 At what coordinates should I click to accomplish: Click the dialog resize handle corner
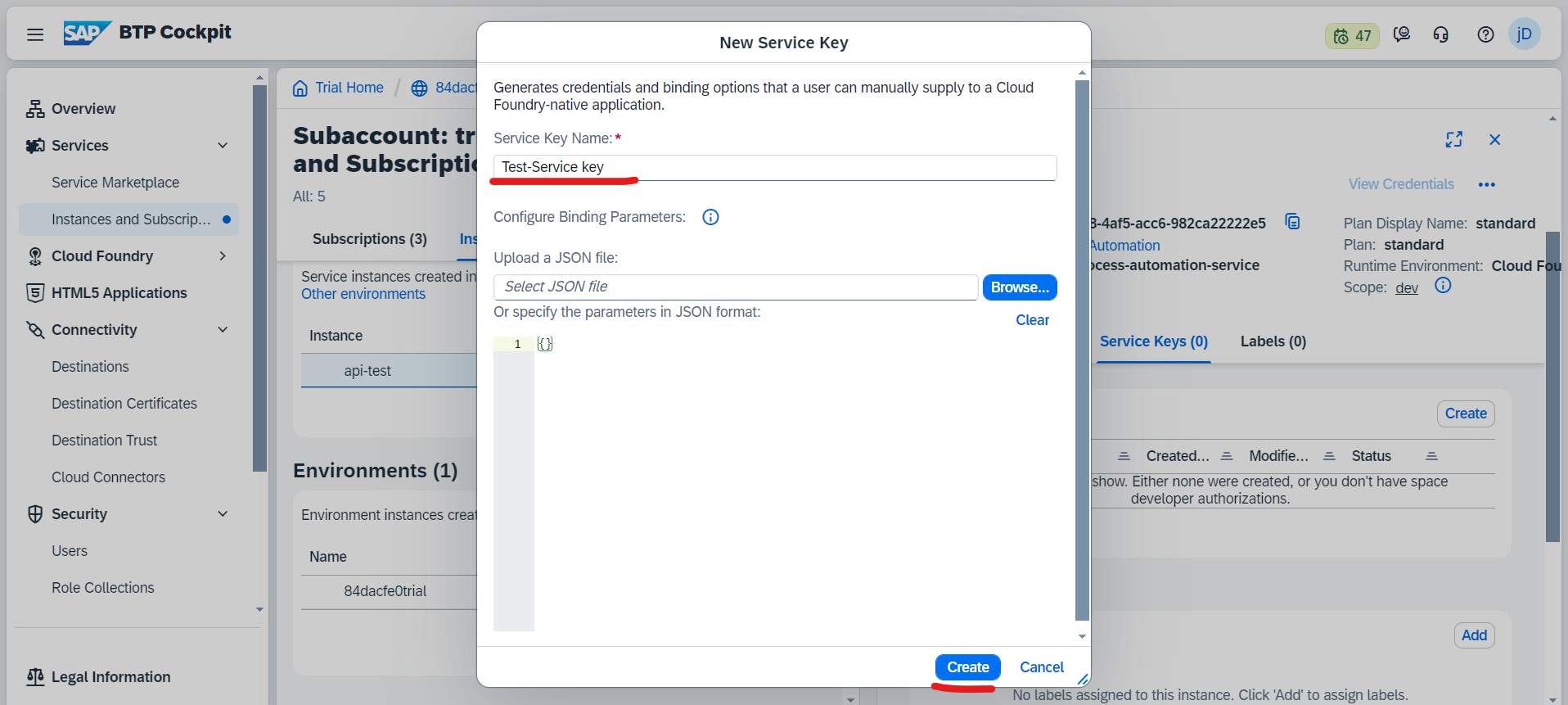click(x=1083, y=679)
